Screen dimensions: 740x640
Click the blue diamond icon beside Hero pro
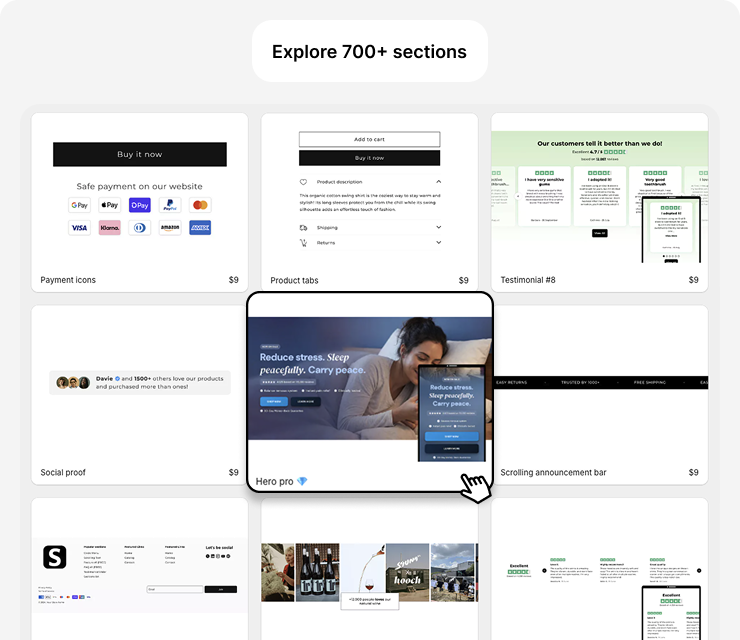click(x=302, y=481)
